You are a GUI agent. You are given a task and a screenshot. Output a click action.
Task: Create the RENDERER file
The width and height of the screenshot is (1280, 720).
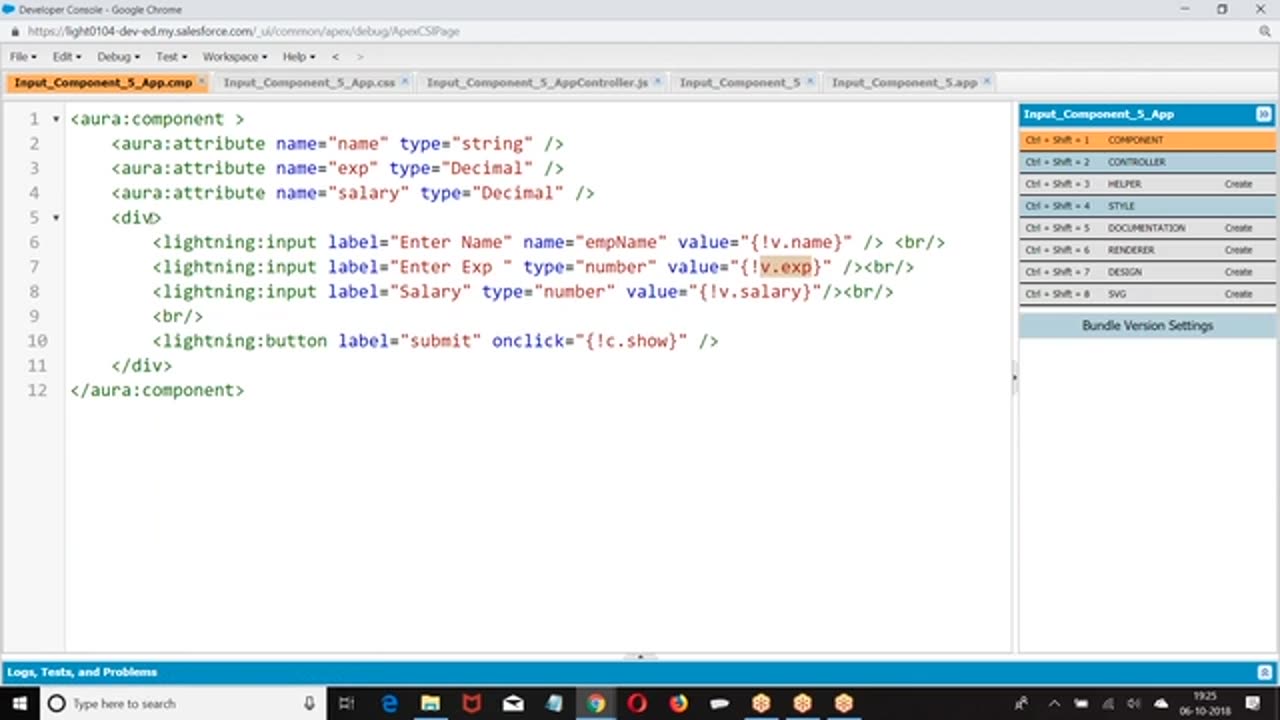(x=1238, y=250)
